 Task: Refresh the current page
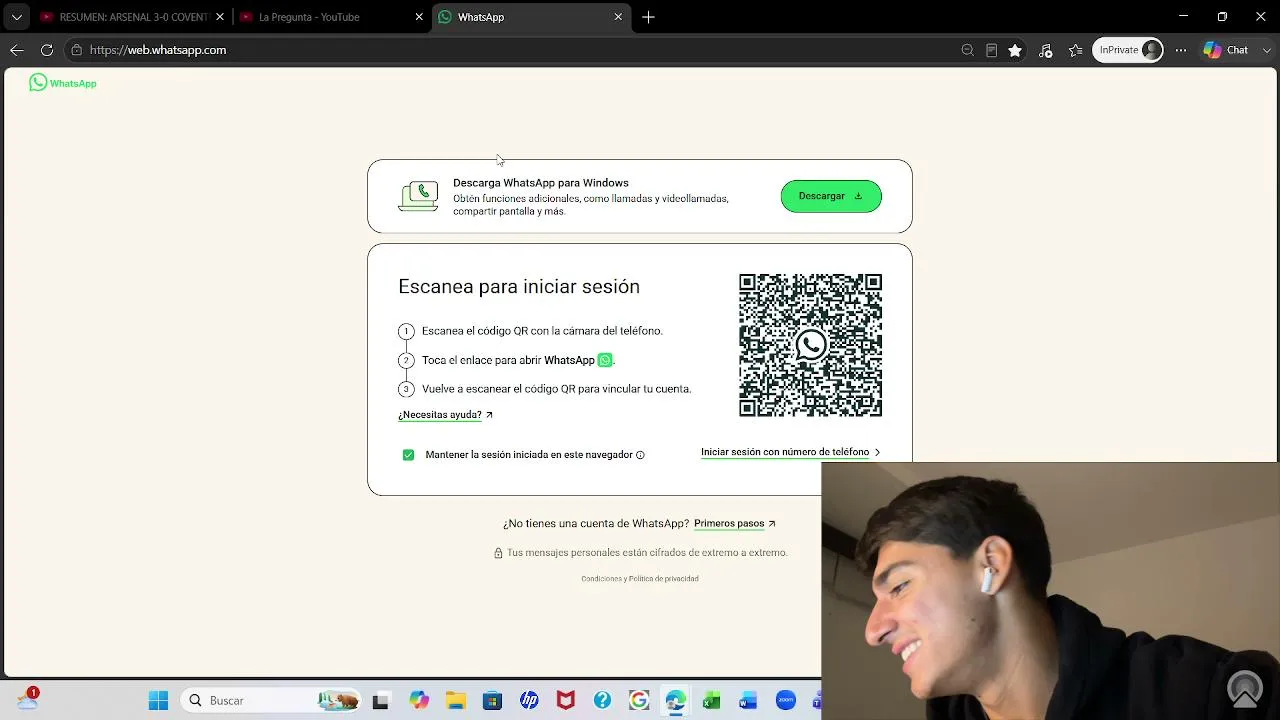click(x=47, y=50)
